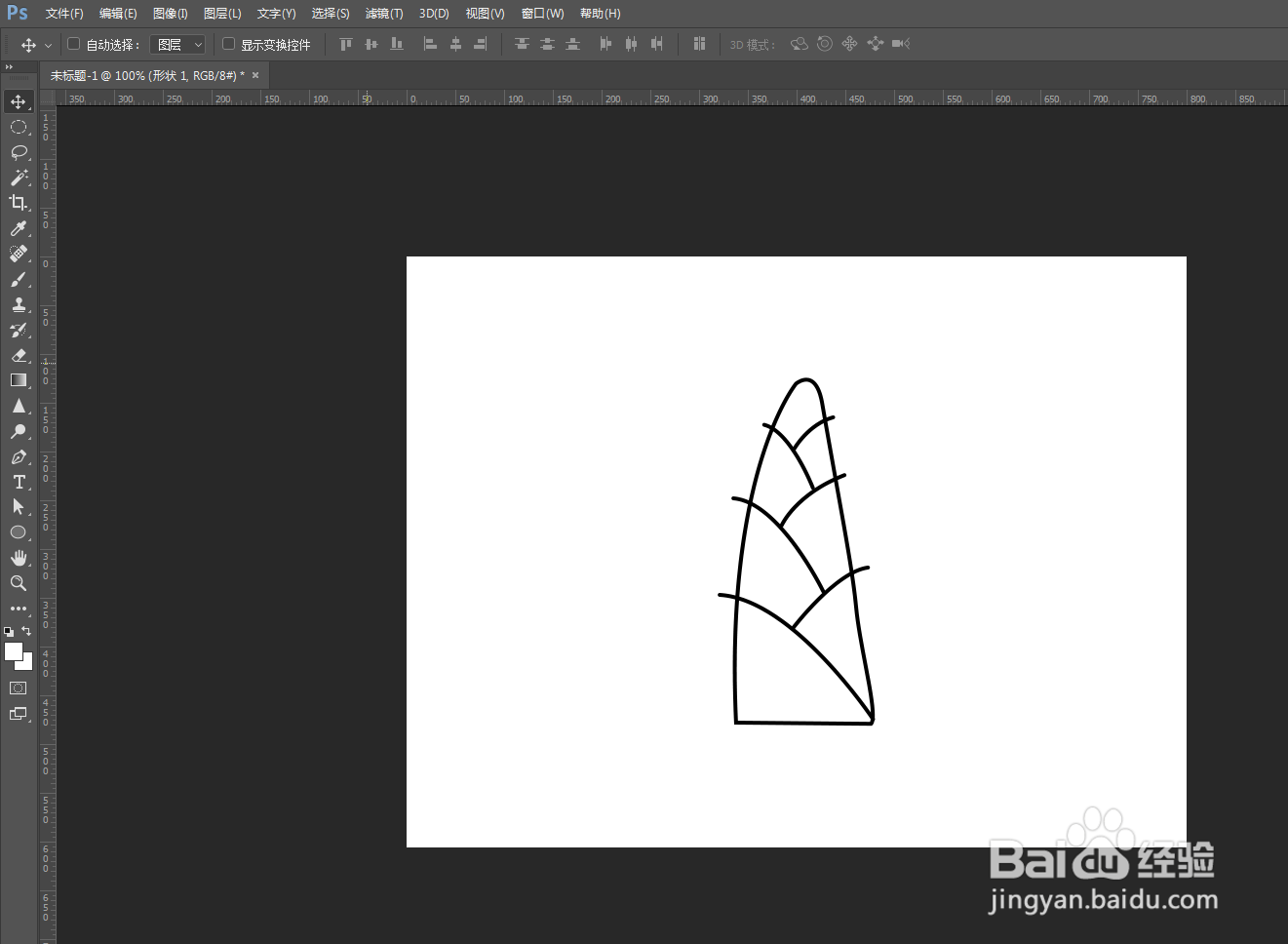Viewport: 1288px width, 944px height.
Task: Open the 窗口(W) menu
Action: (543, 14)
